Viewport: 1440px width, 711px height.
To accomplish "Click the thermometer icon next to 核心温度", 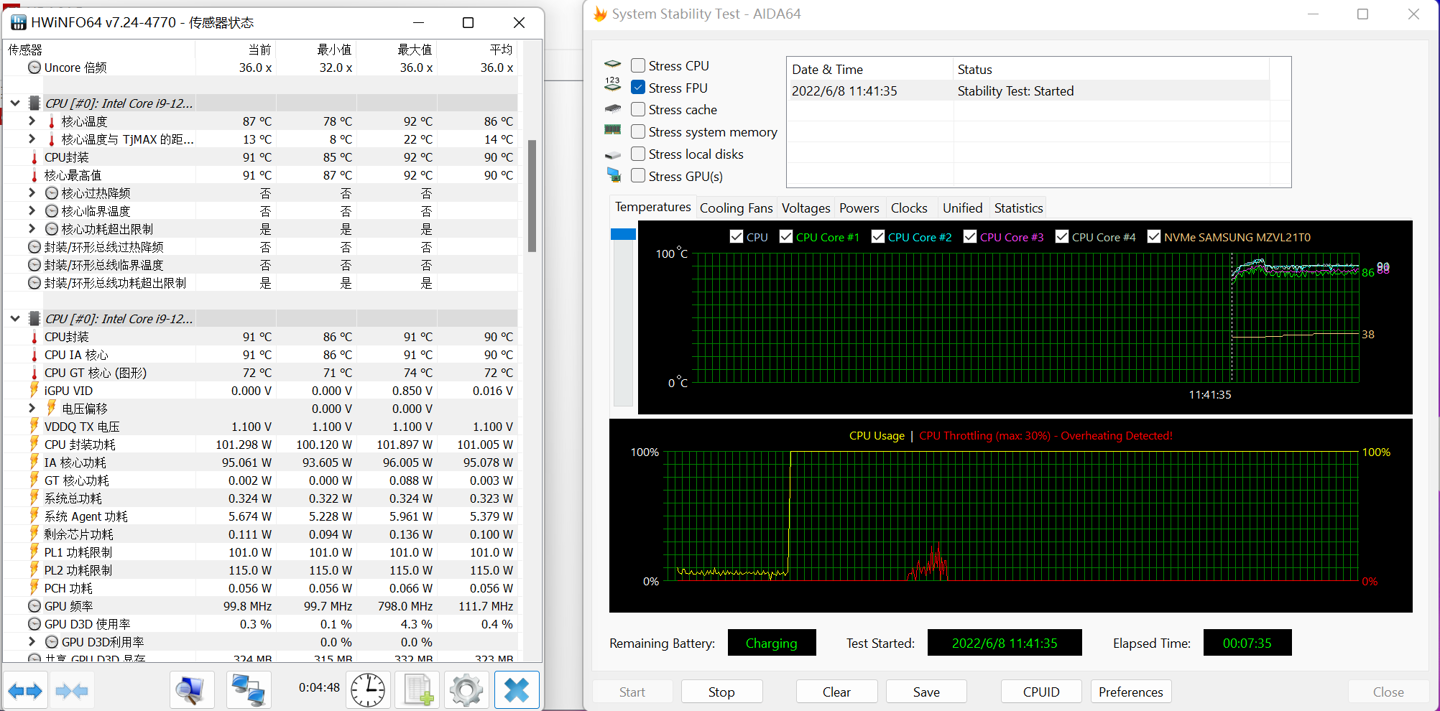I will click(x=52, y=121).
